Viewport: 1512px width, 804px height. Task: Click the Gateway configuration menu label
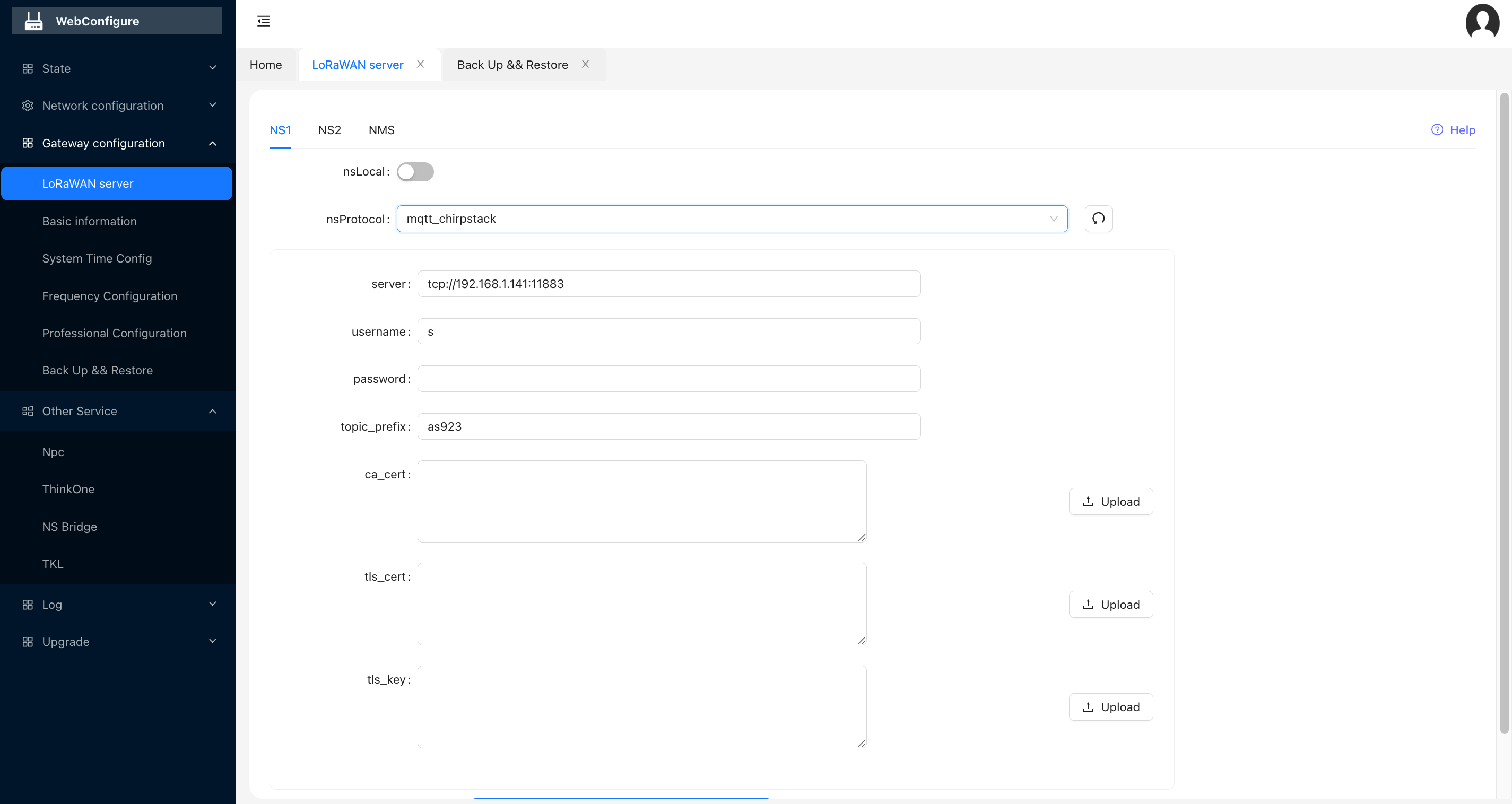[x=103, y=143]
